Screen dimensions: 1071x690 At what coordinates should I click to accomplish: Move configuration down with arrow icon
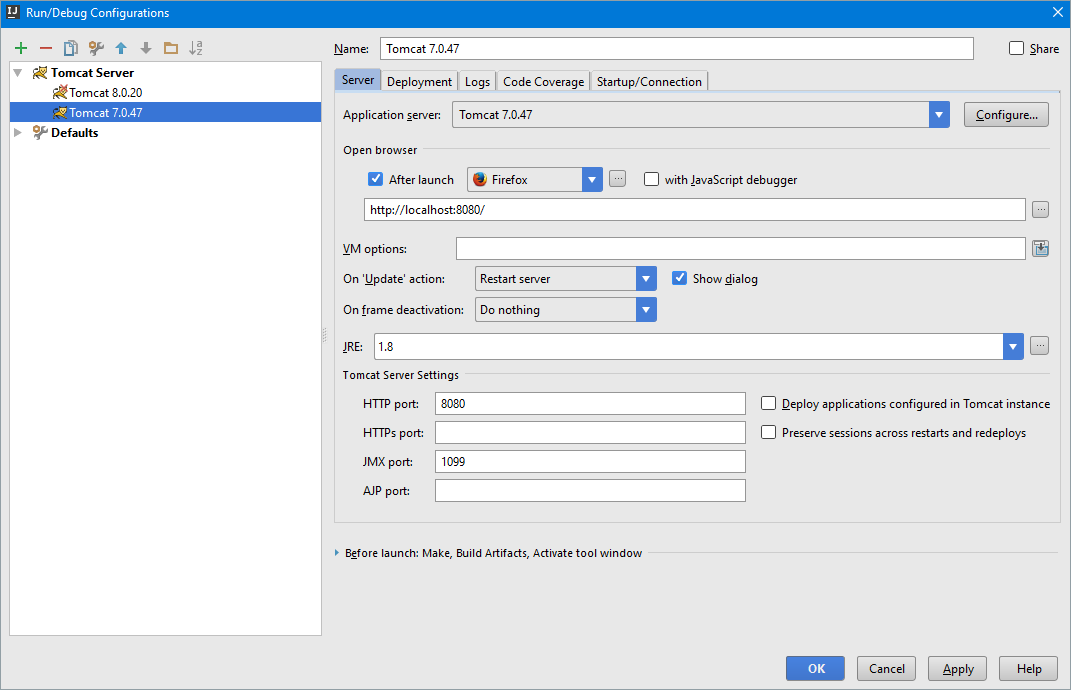(x=145, y=48)
